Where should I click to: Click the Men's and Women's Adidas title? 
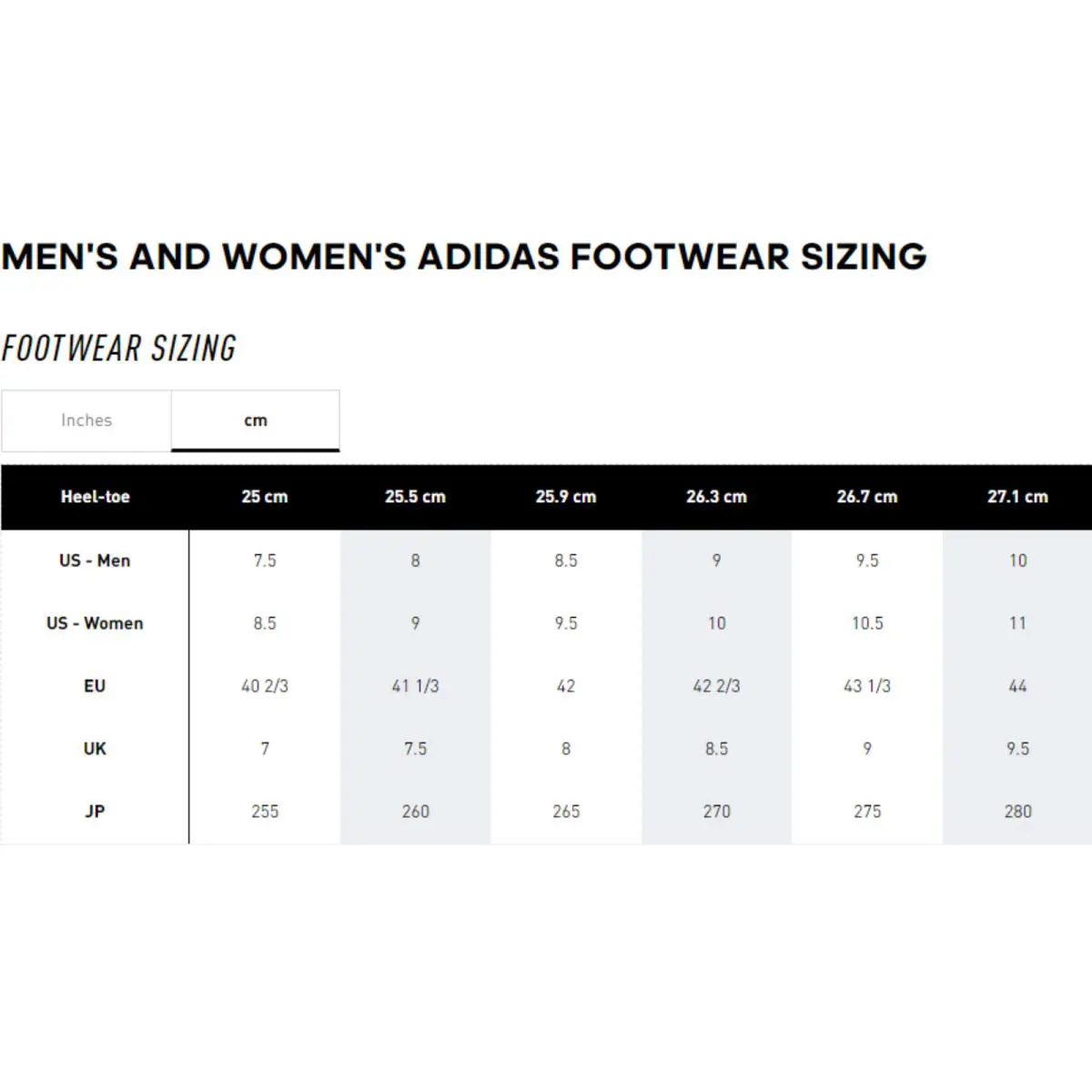pos(464,257)
